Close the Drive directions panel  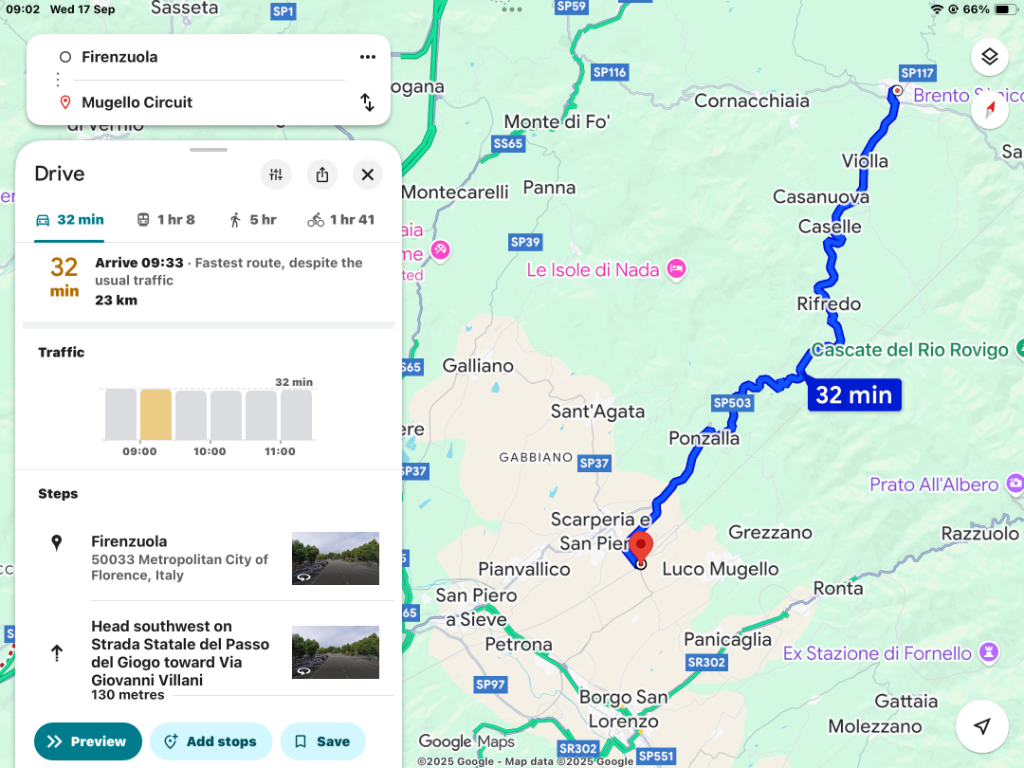[x=368, y=174]
